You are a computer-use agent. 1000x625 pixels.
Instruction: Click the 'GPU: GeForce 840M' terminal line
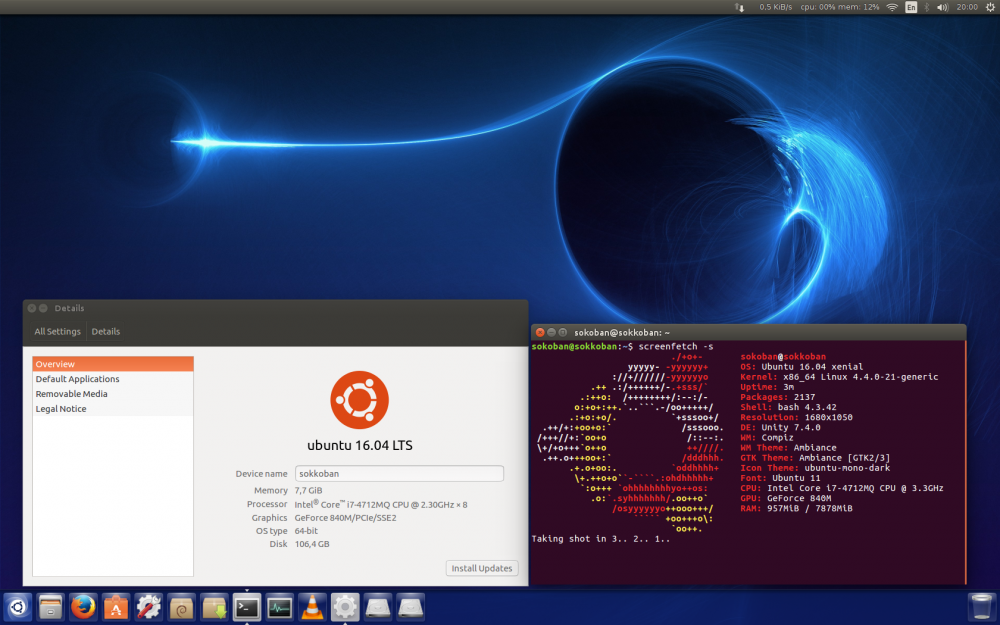[786, 498]
